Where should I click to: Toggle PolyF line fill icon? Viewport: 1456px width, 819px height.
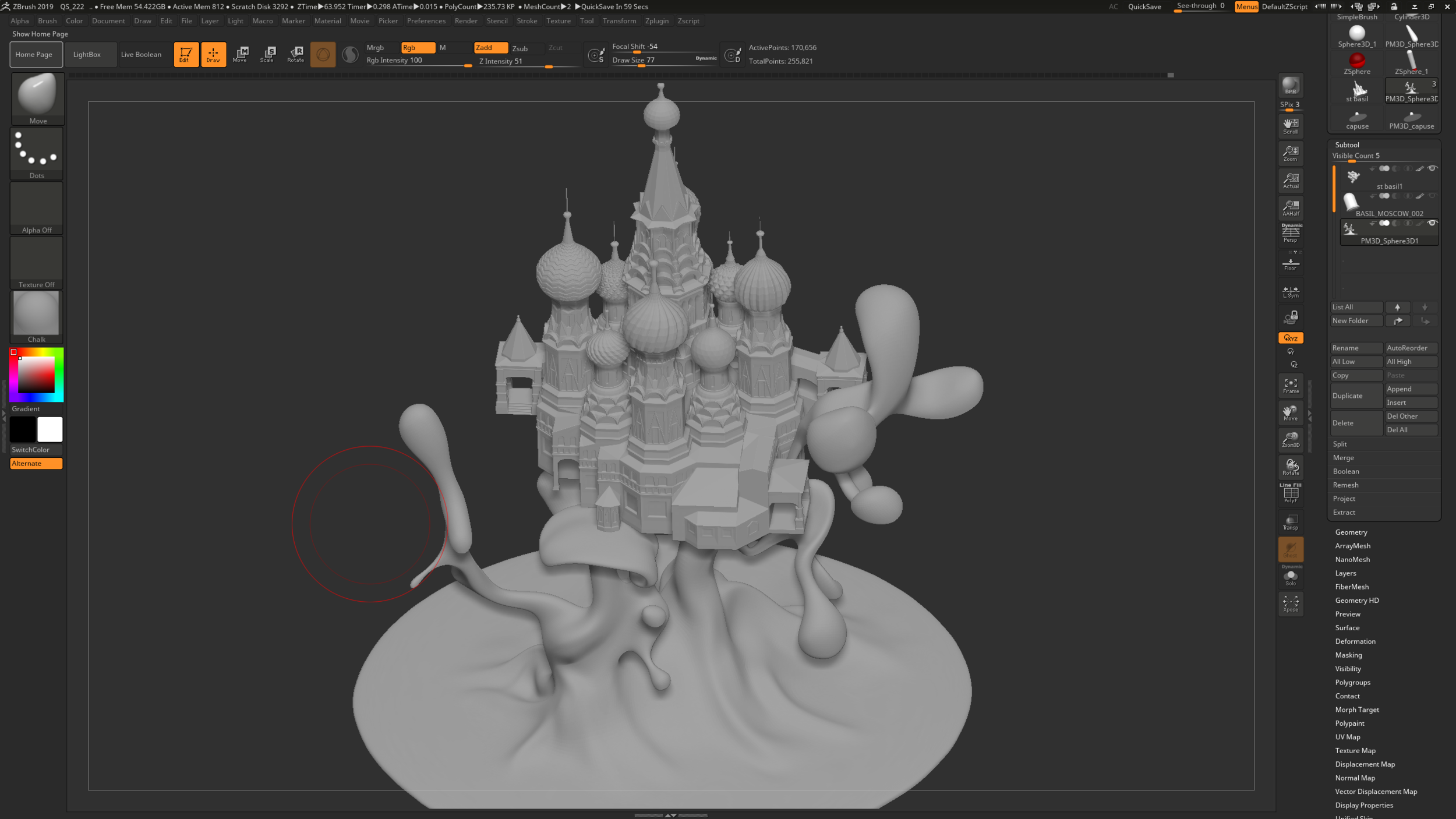1291,495
